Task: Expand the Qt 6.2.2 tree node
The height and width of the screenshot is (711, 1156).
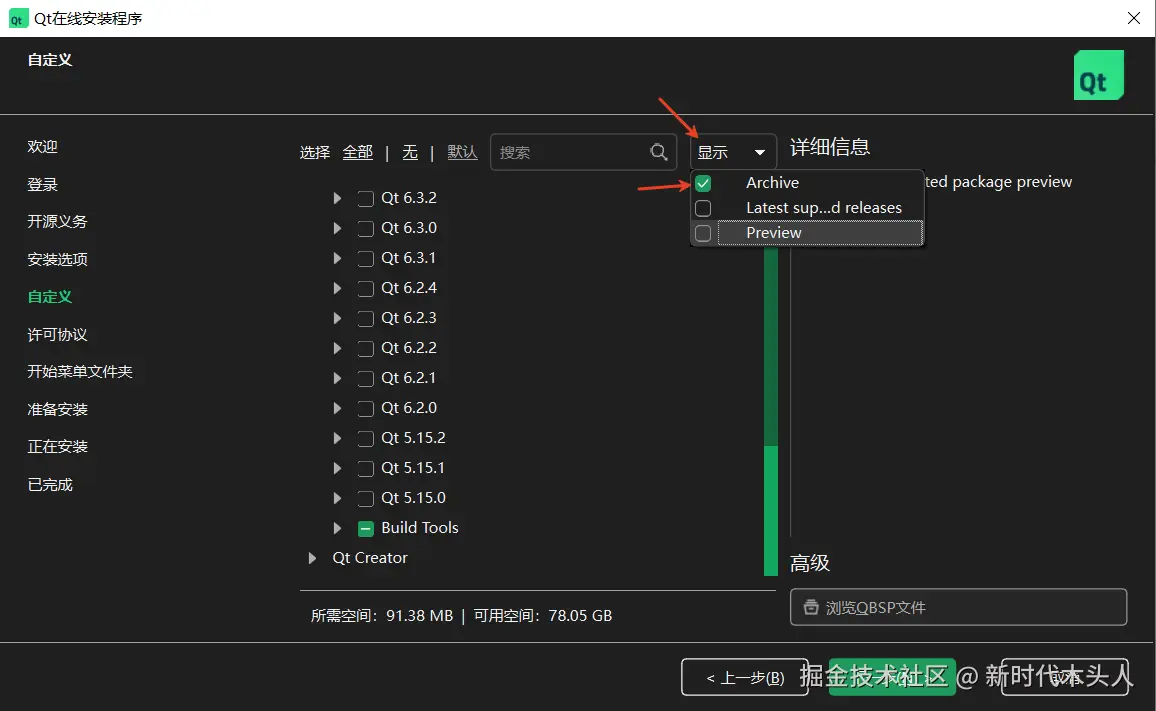Action: click(337, 348)
